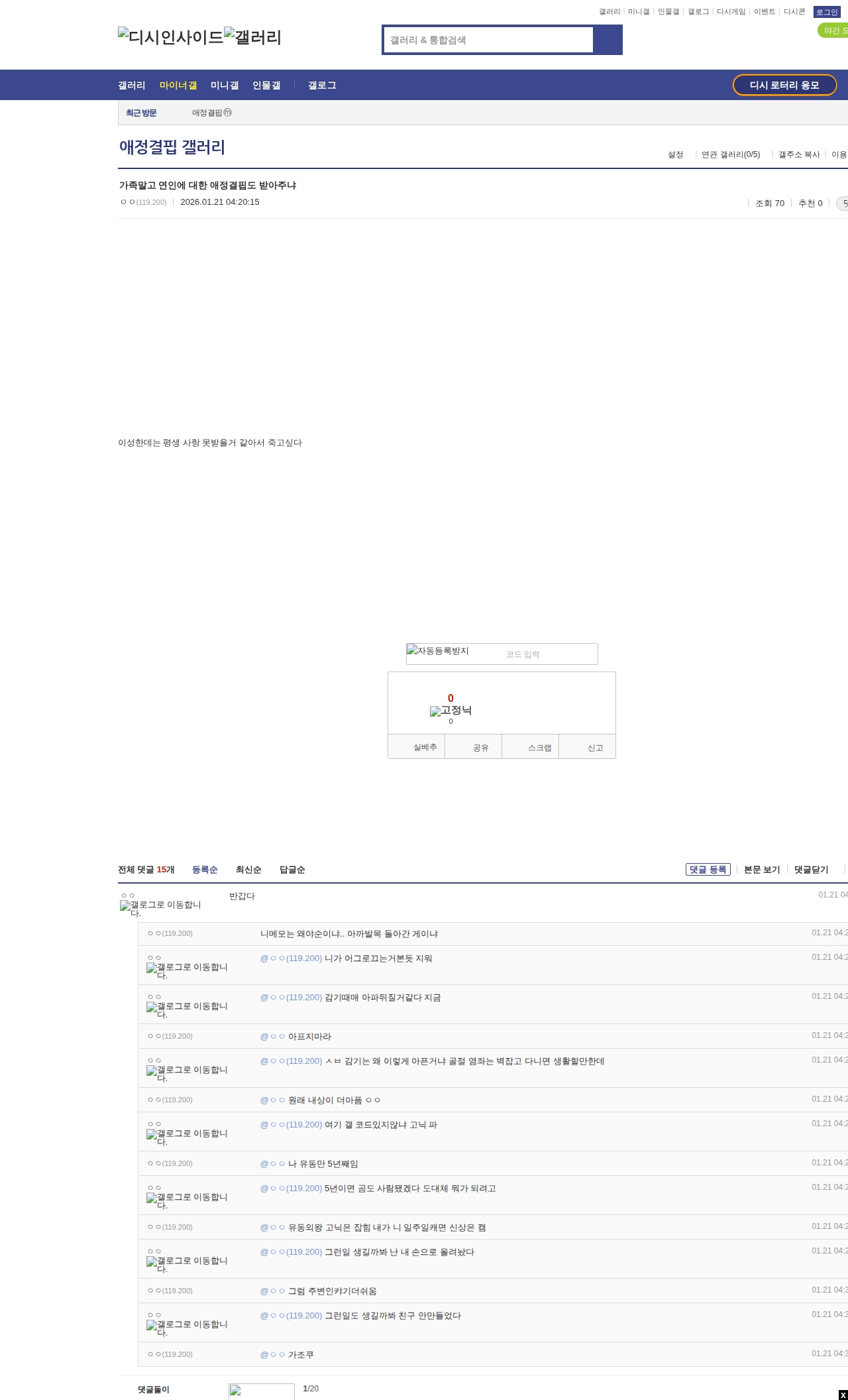
Task: Open the recently visited 애정결핍 gallery link
Action: click(x=212, y=113)
